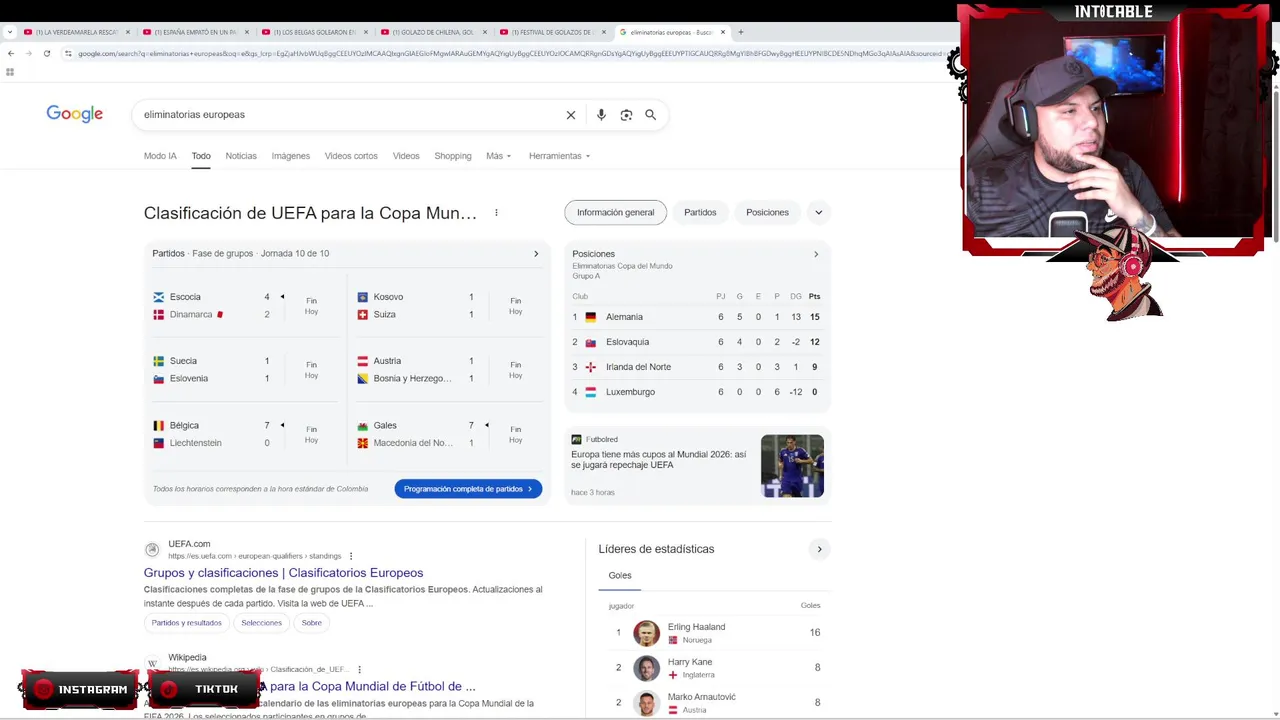The height and width of the screenshot is (720, 1280).
Task: Click the Selecciones sitelink chip
Action: pyautogui.click(x=261, y=623)
